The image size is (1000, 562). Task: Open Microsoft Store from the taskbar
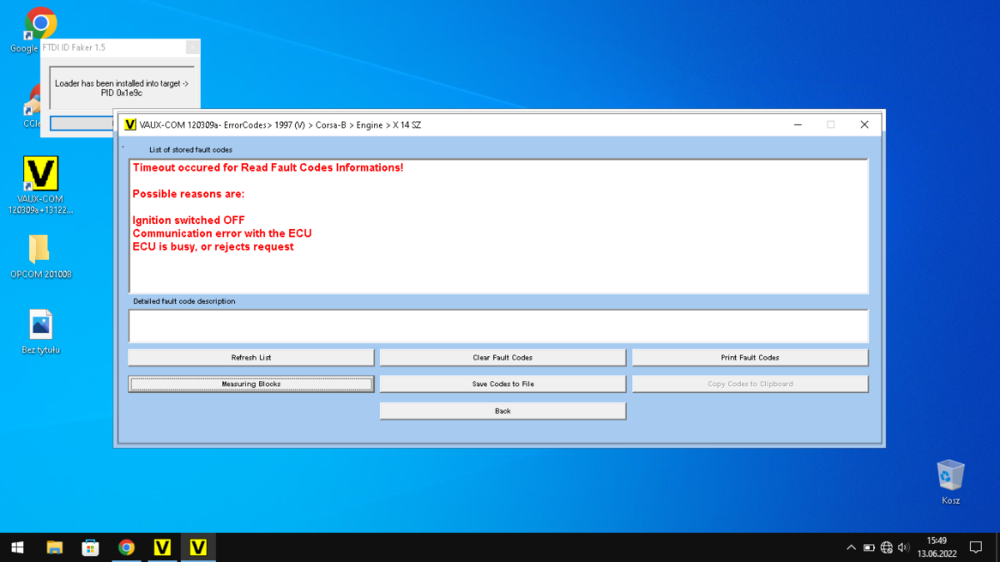coord(90,547)
